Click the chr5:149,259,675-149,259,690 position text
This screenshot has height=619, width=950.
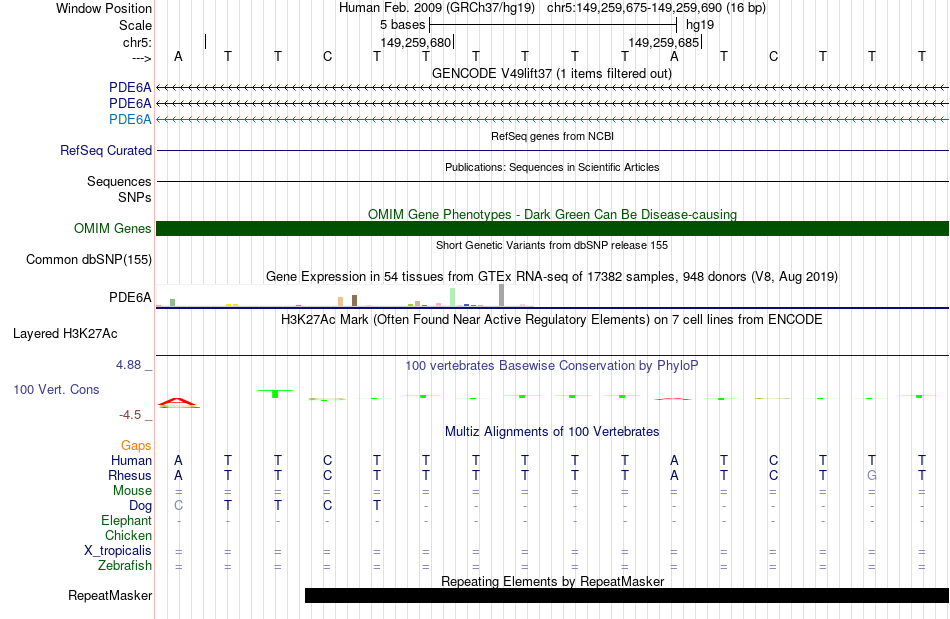pyautogui.click(x=656, y=8)
